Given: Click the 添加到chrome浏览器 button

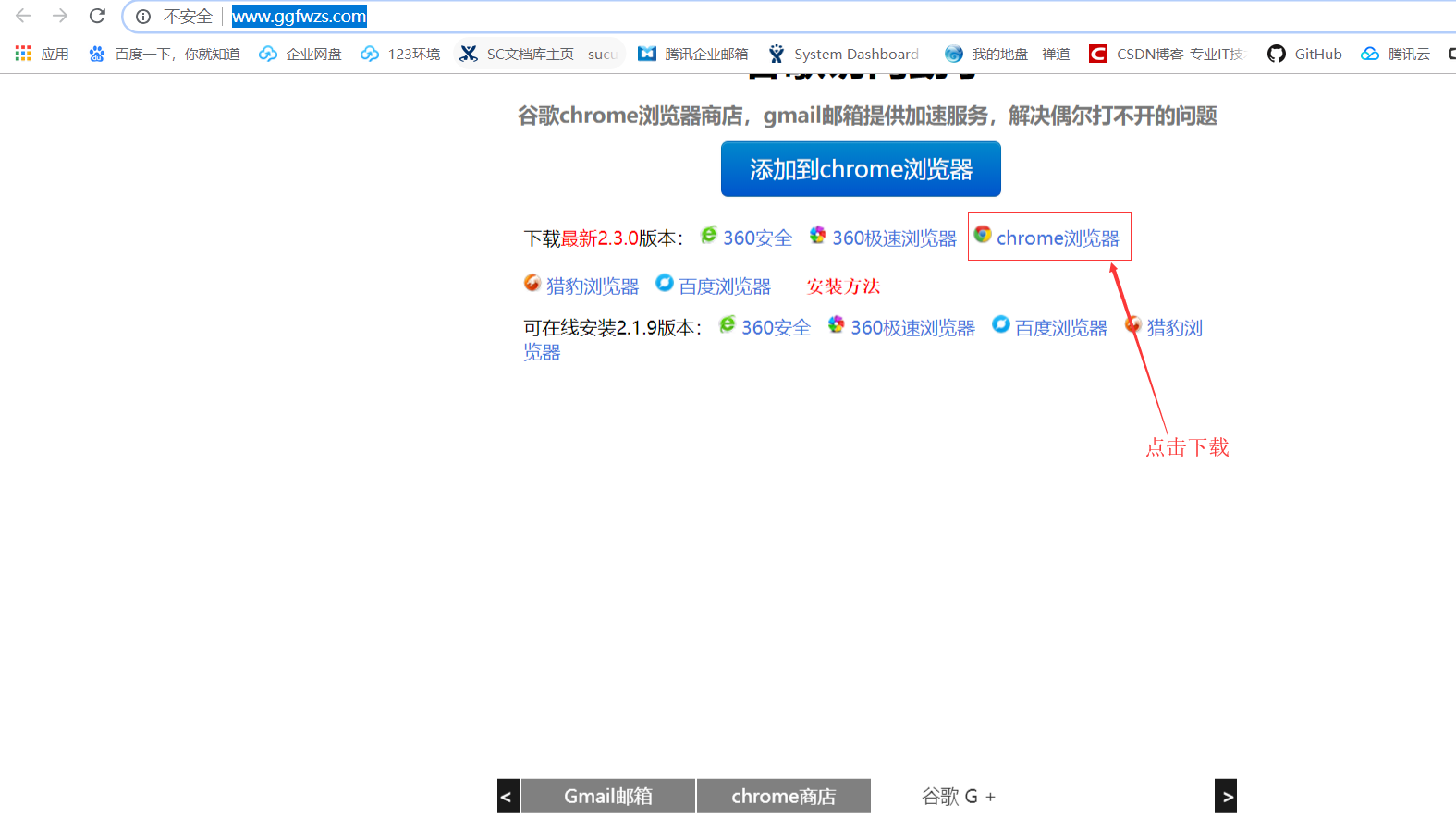Looking at the screenshot, I should click(x=861, y=169).
